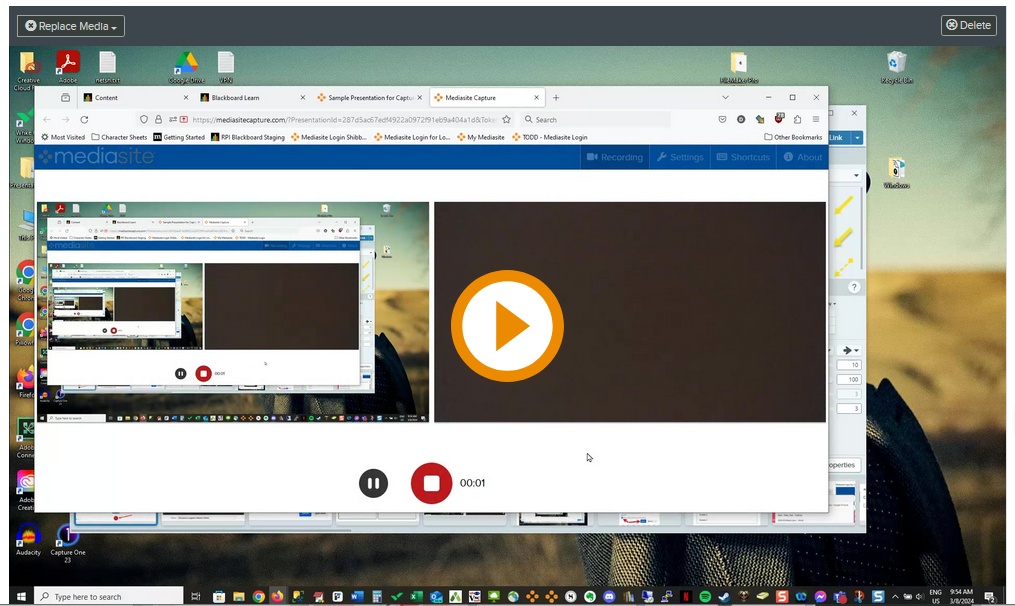Open the My Mediasite bookmark
This screenshot has width=1015, height=606.
coord(481,137)
